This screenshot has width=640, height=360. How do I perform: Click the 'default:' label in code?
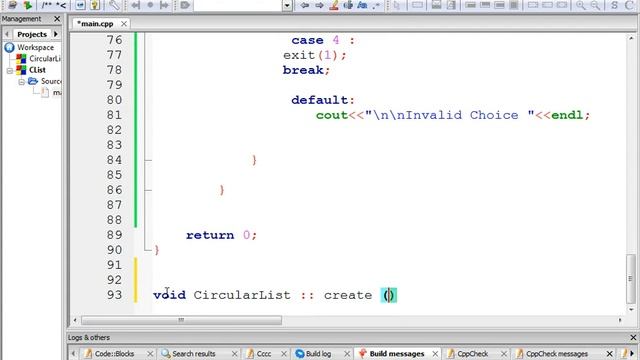coord(323,100)
